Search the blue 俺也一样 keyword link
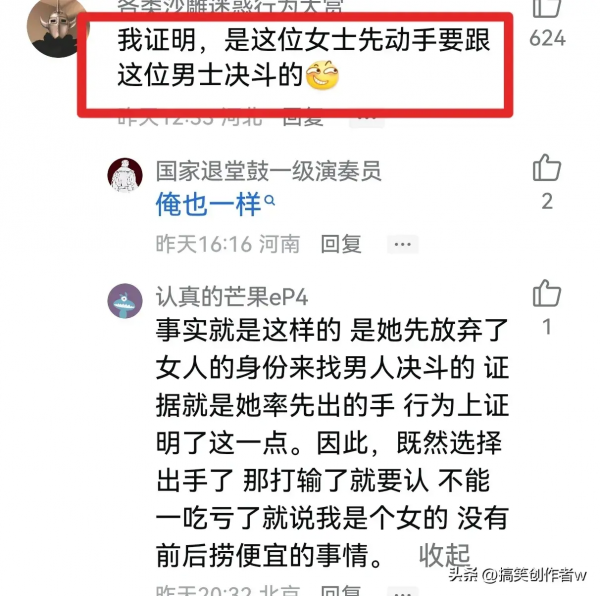Image resolution: width=600 pixels, height=596 pixels. (x=209, y=205)
